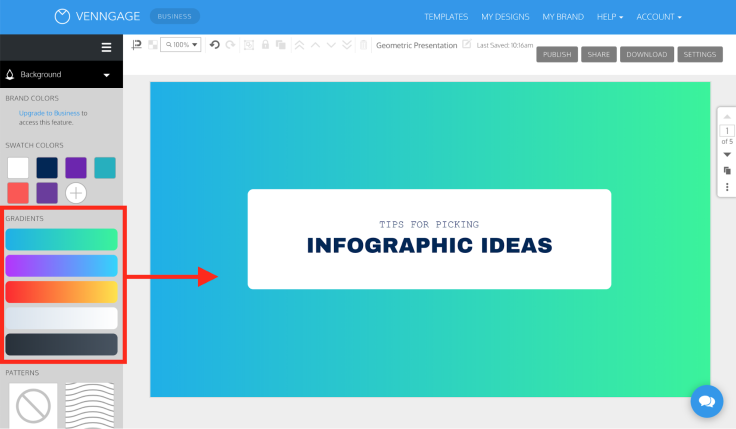Pick the white swatch color
This screenshot has height=429, width=736.
pos(18,168)
